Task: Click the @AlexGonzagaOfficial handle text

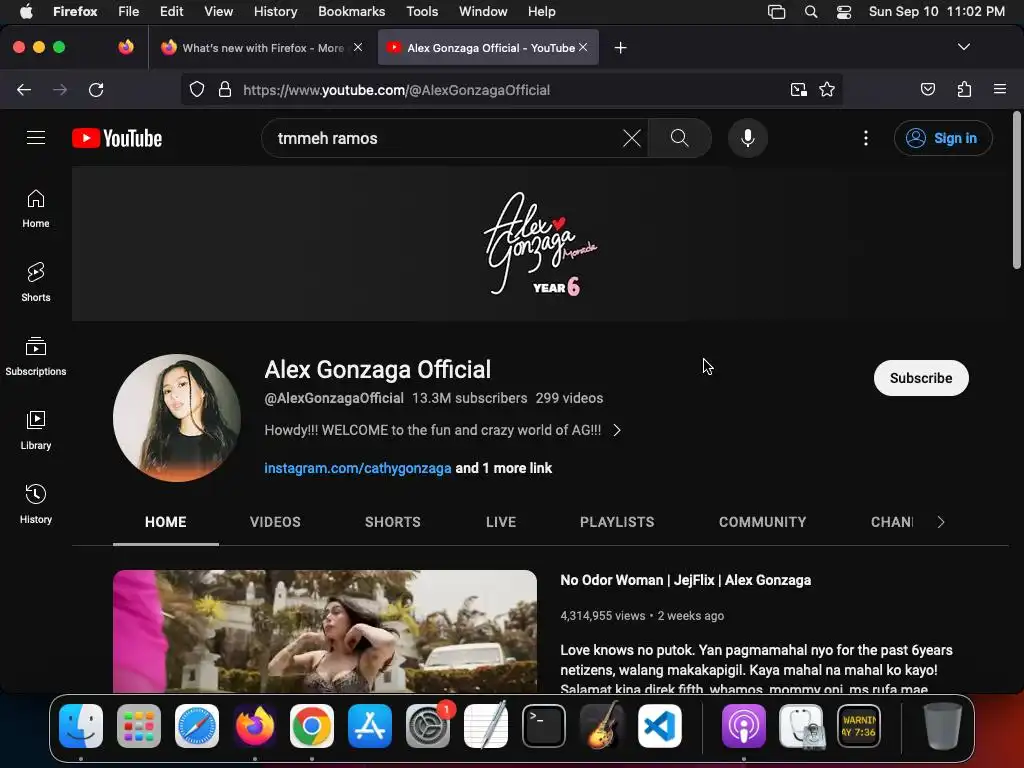Action: pyautogui.click(x=334, y=398)
